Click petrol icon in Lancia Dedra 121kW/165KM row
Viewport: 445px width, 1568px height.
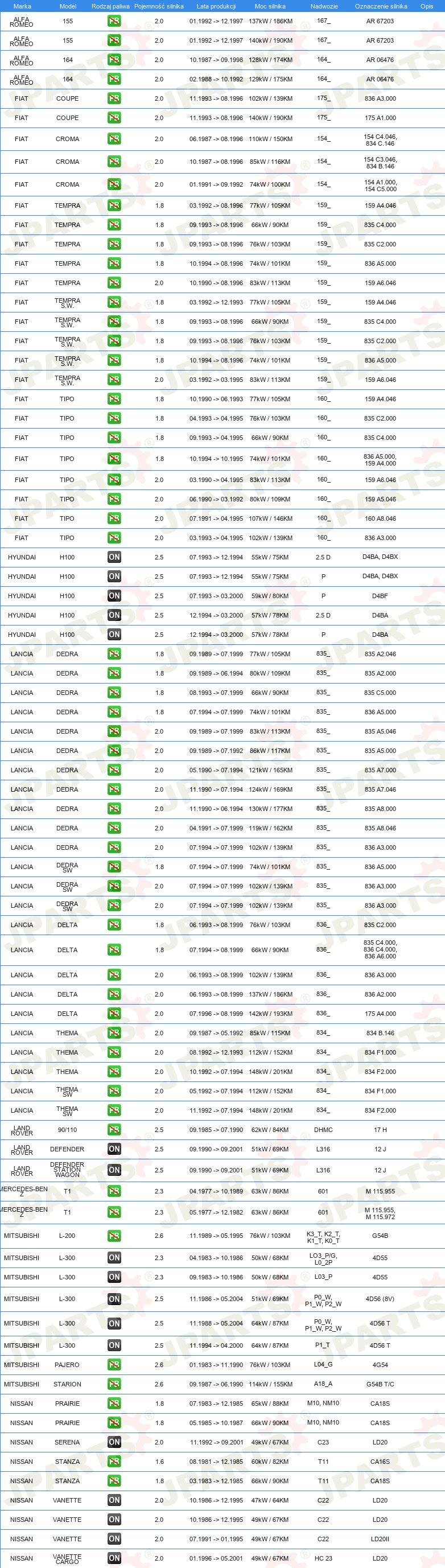point(114,770)
